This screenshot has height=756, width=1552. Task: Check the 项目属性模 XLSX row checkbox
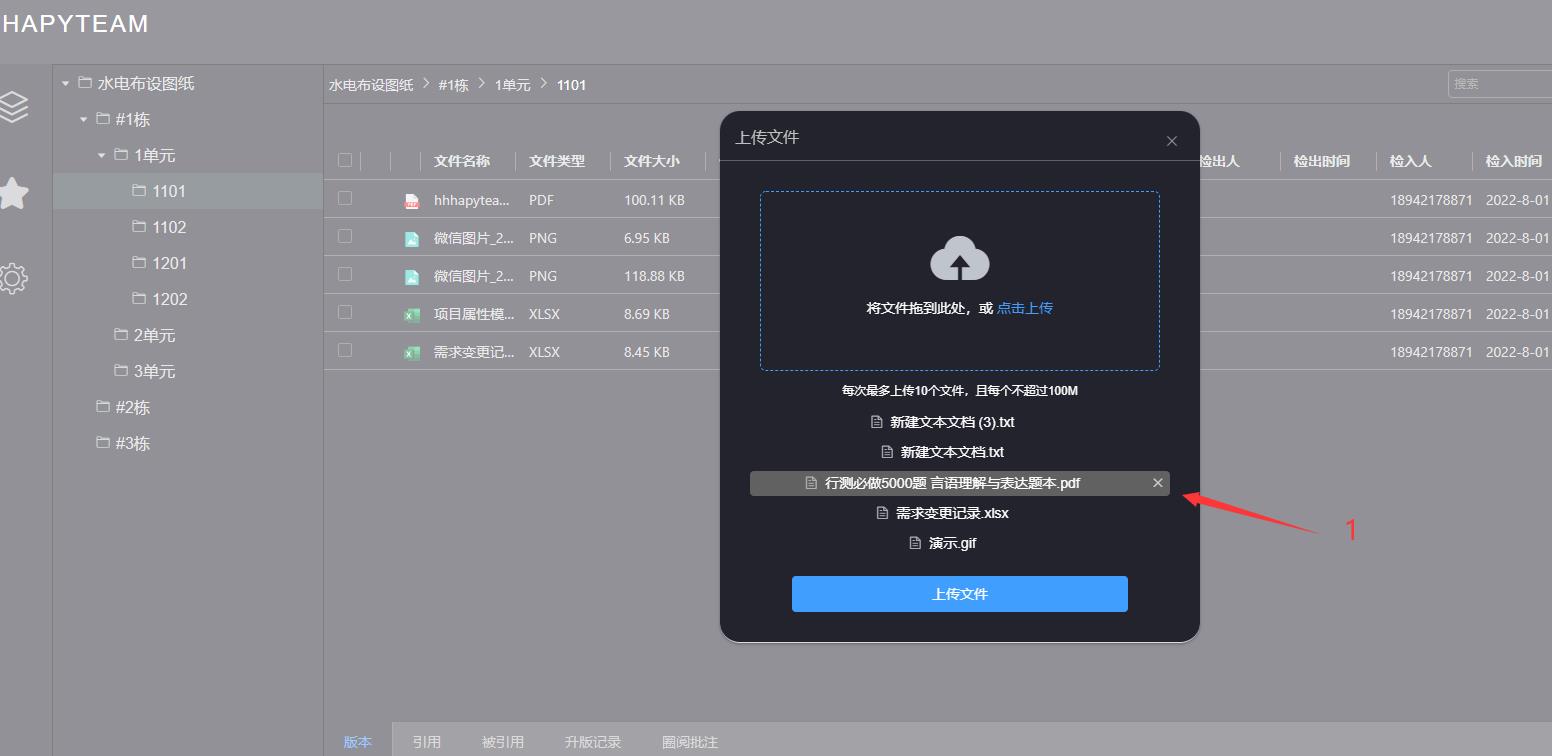point(345,312)
